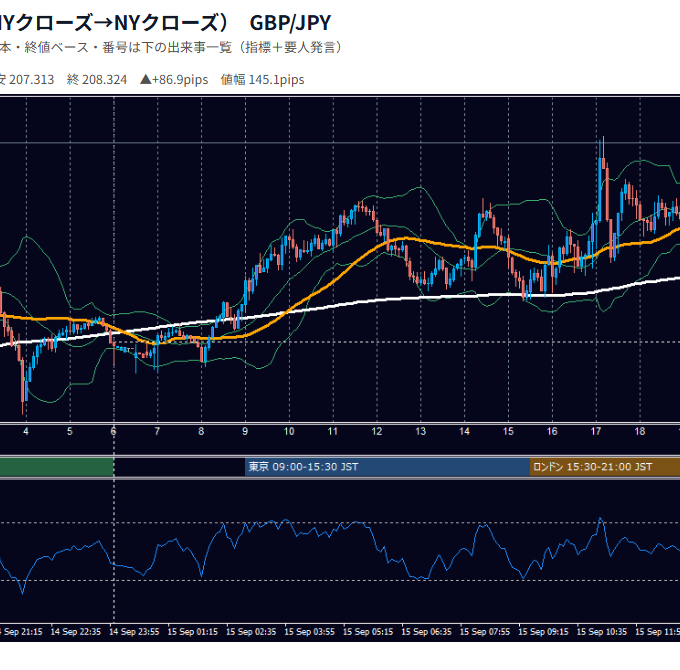Click the 15 Sep 07:55 time label
This screenshot has height=670, width=680.
(x=485, y=632)
